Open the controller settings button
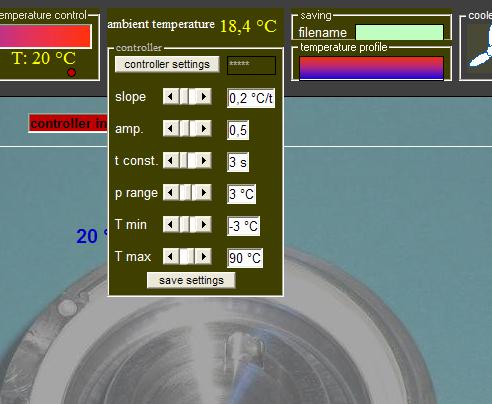 167,64
